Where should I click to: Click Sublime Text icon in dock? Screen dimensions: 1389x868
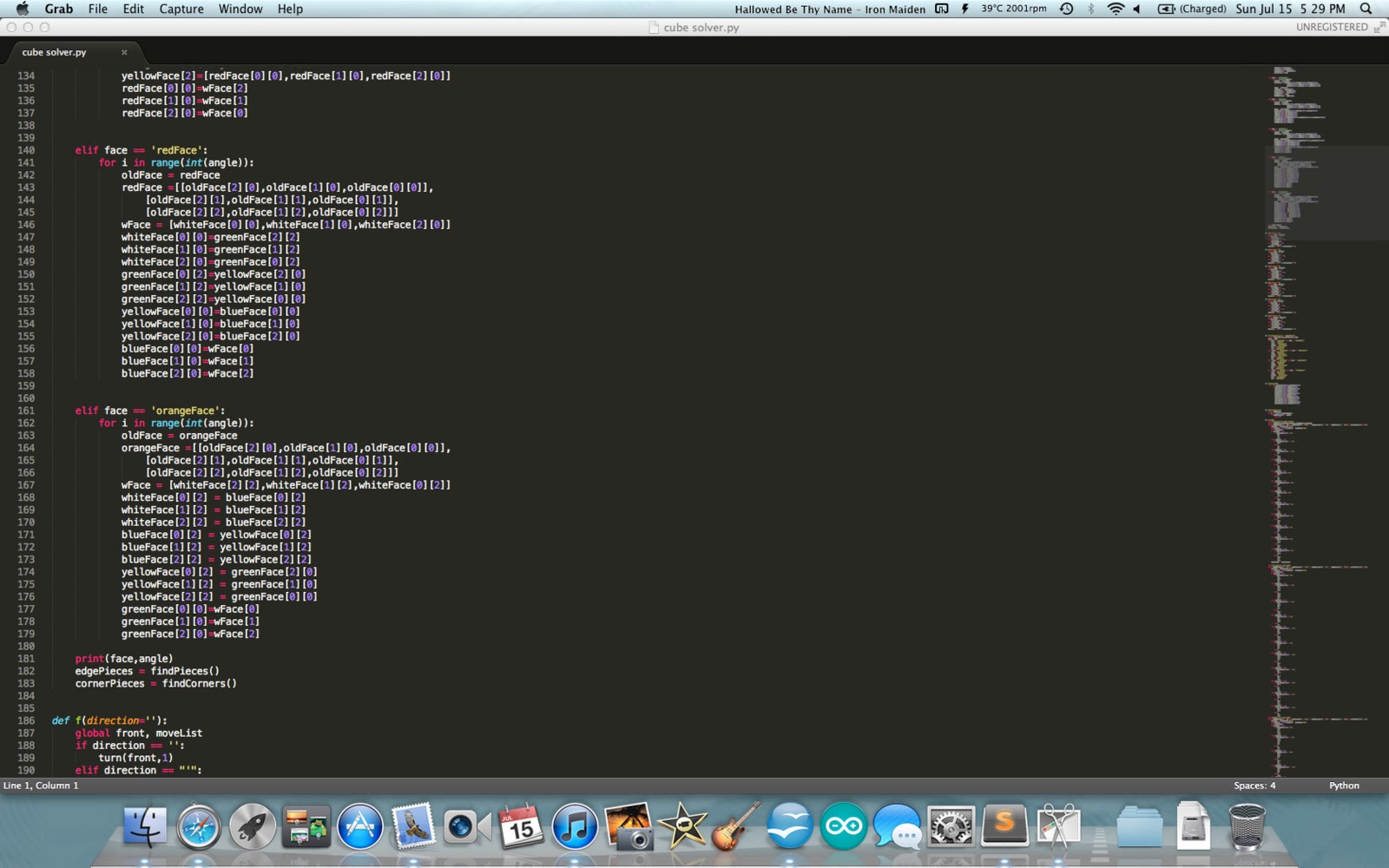pos(1004,825)
